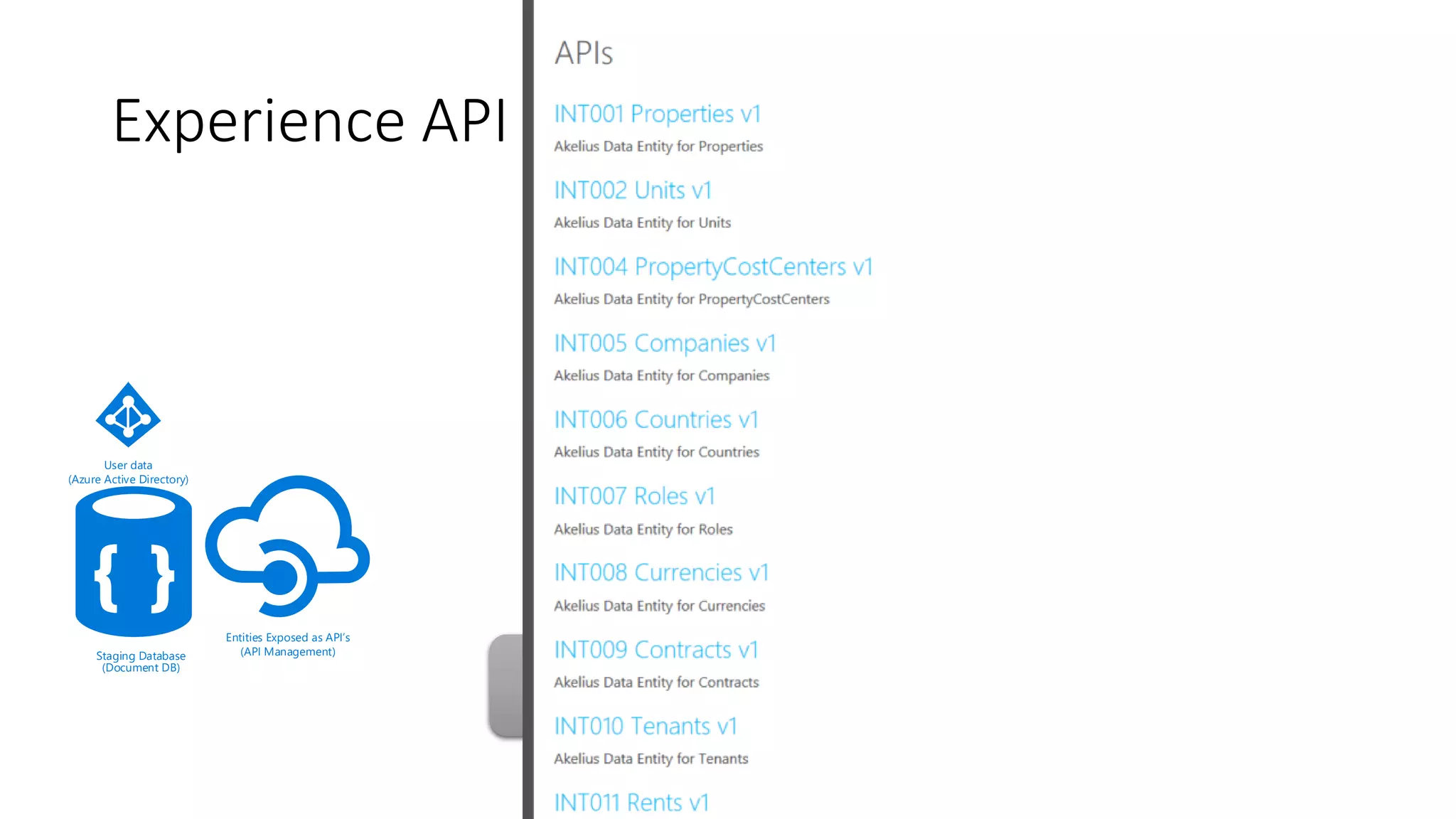This screenshot has height=819, width=1456.
Task: Select 'Akelius Data Entity for Tenants' text
Action: (x=651, y=759)
